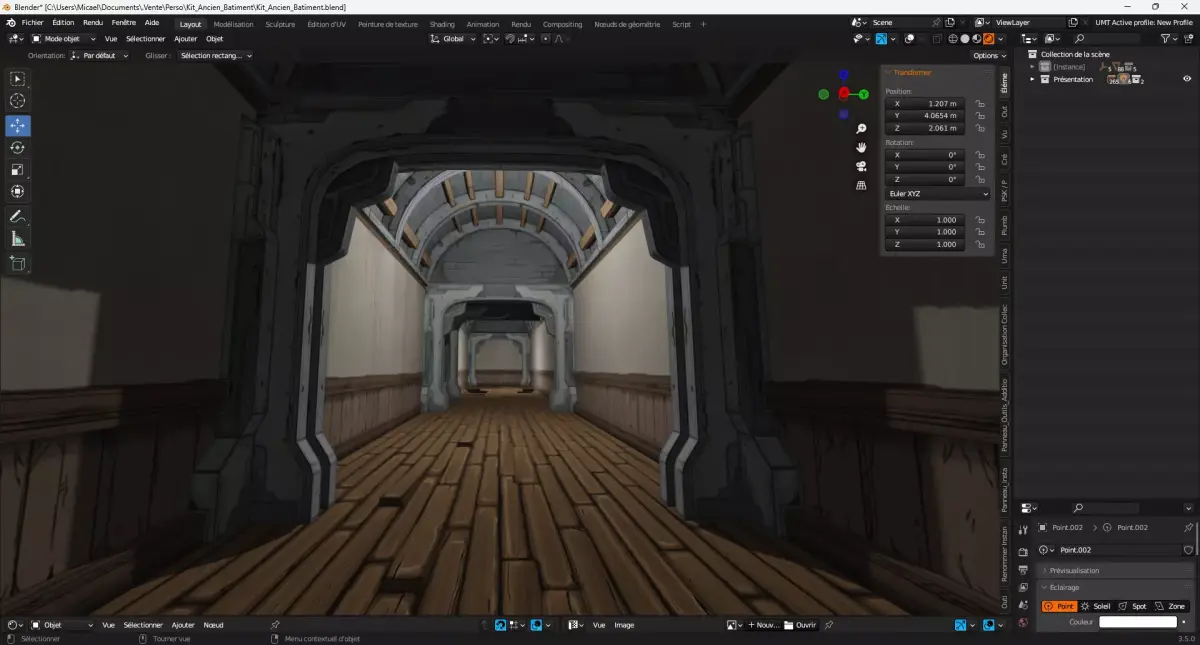Add a new scene next to Scene field
The width and height of the screenshot is (1200, 645).
coord(950,22)
